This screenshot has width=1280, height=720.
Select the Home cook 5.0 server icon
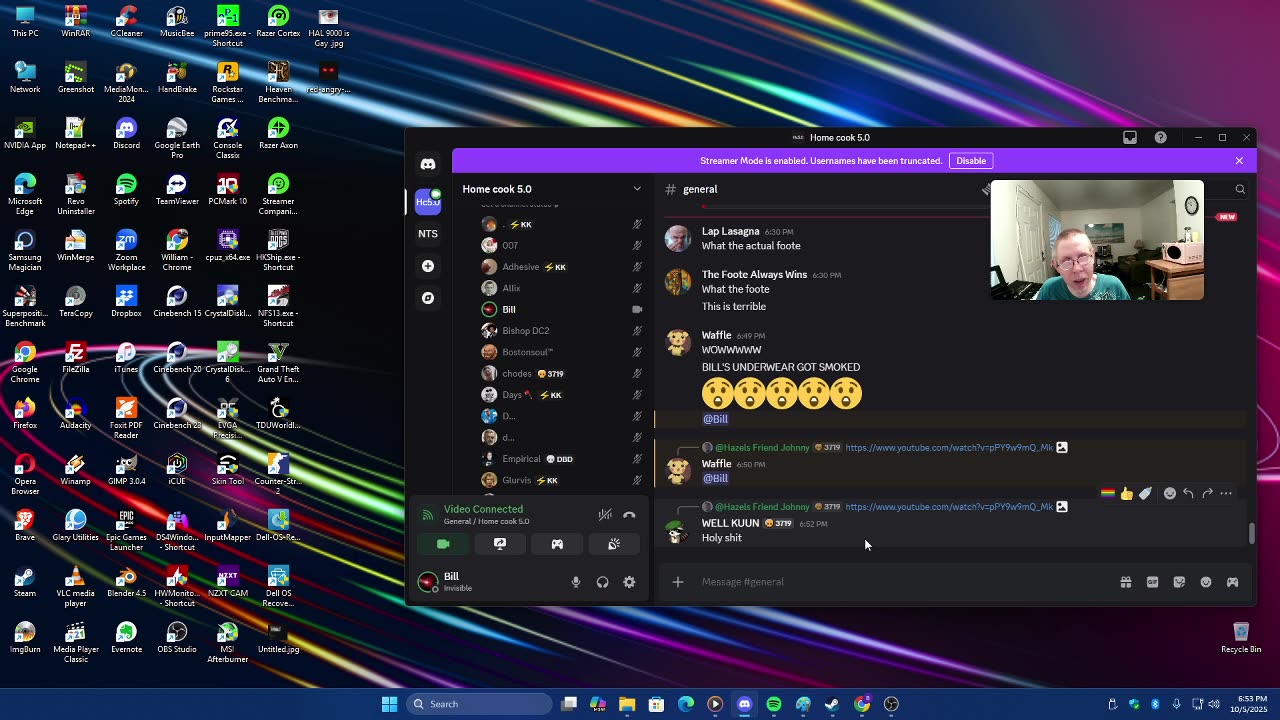point(428,201)
